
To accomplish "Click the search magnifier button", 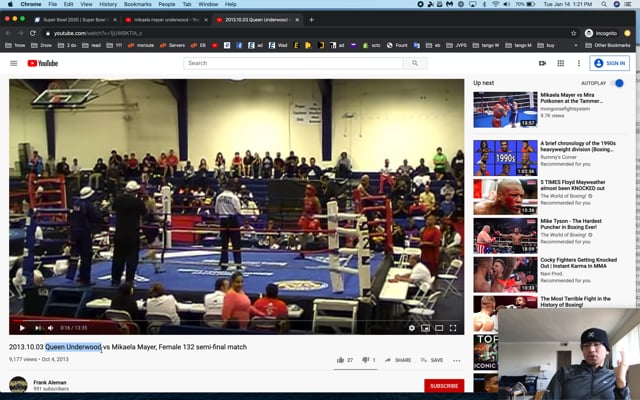I will pos(415,63).
